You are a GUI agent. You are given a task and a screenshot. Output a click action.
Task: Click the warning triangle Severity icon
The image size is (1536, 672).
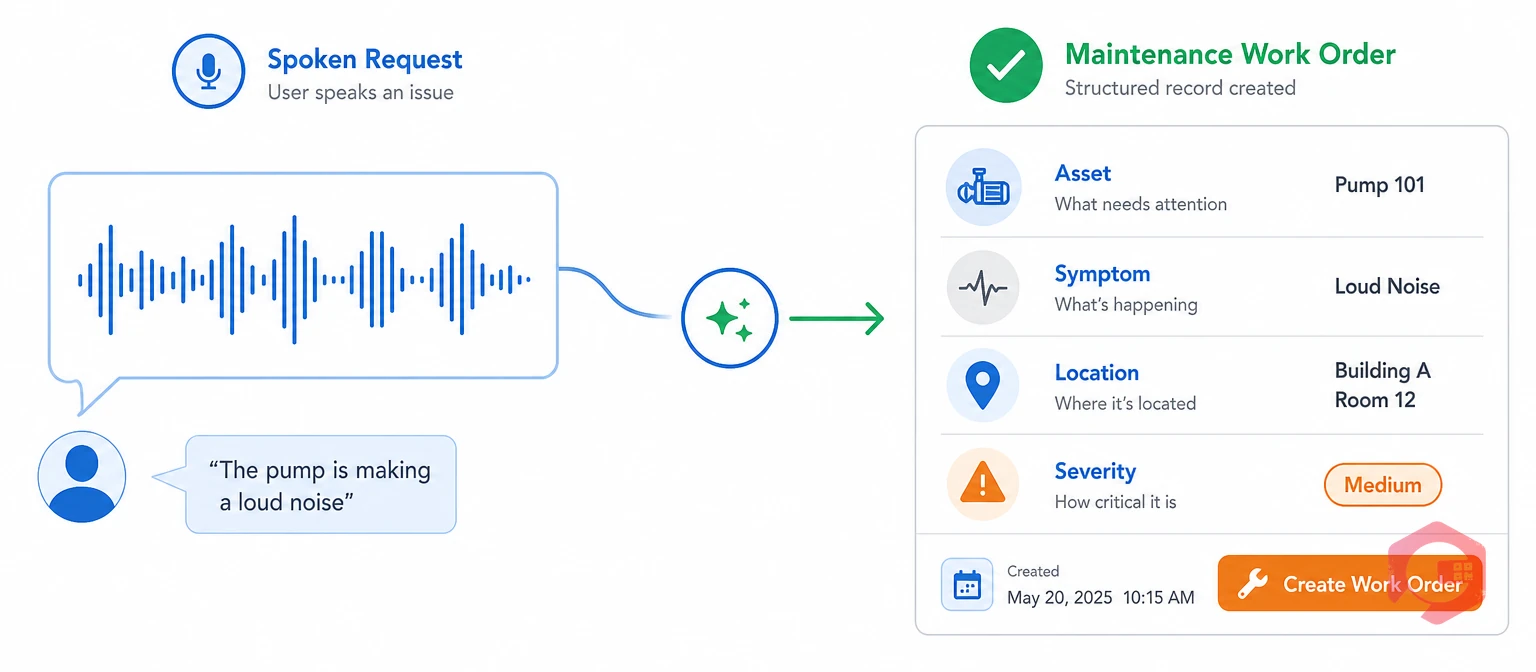click(983, 485)
